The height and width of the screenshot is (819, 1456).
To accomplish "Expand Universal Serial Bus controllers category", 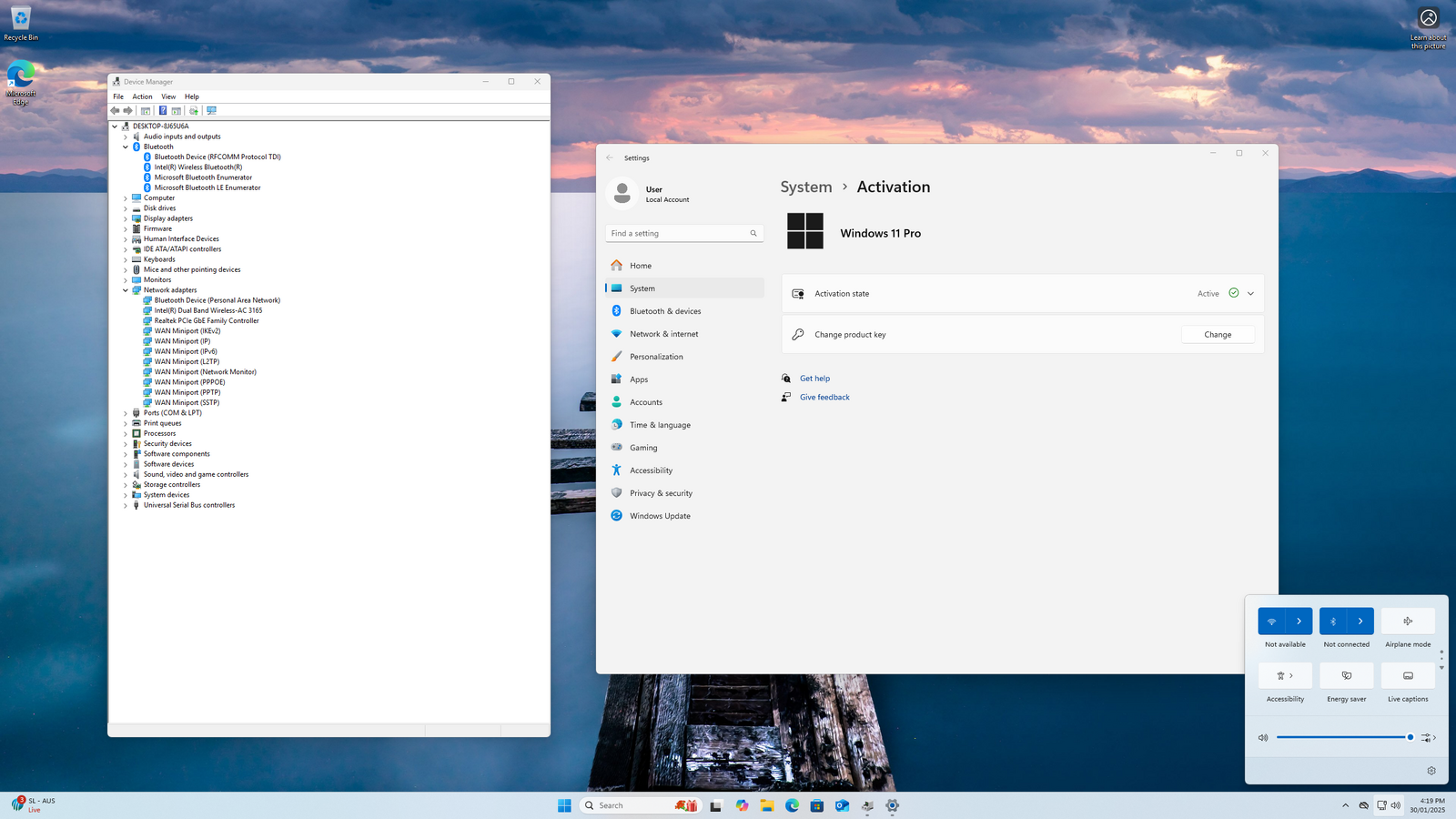I will pos(126,505).
